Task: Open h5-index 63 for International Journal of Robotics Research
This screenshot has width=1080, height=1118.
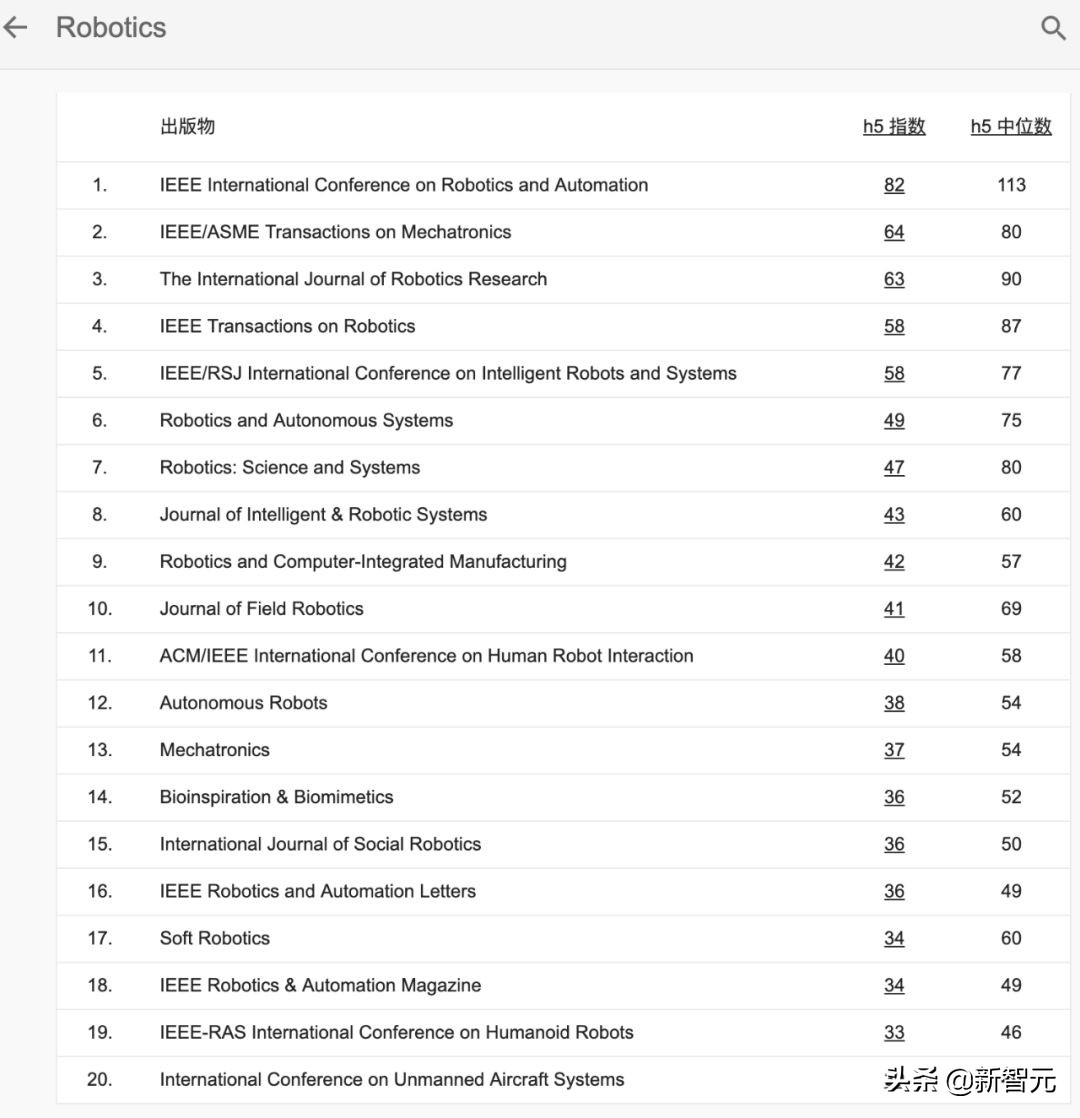Action: coord(894,279)
